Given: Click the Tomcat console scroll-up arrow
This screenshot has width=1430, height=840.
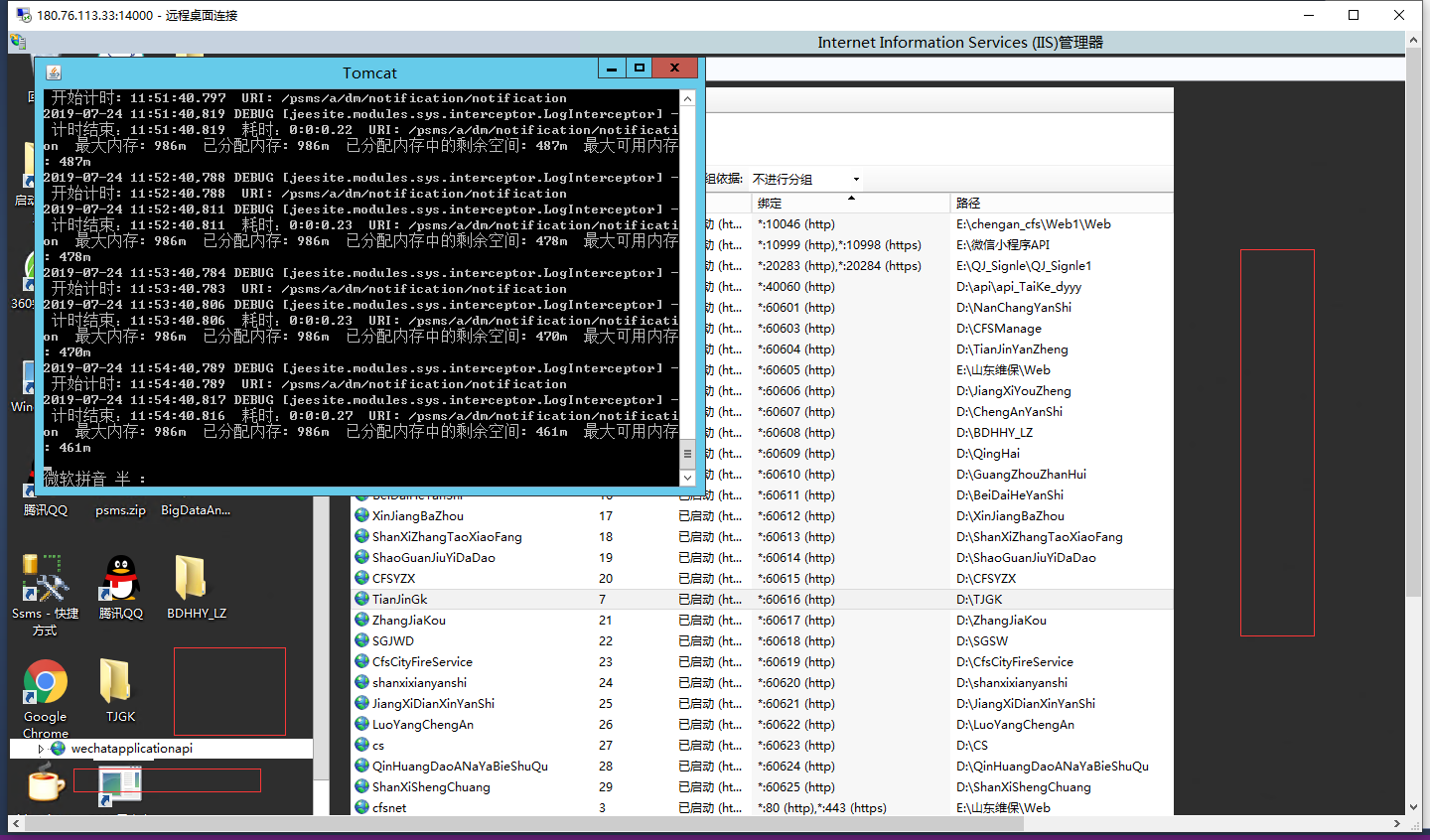Looking at the screenshot, I should [687, 98].
